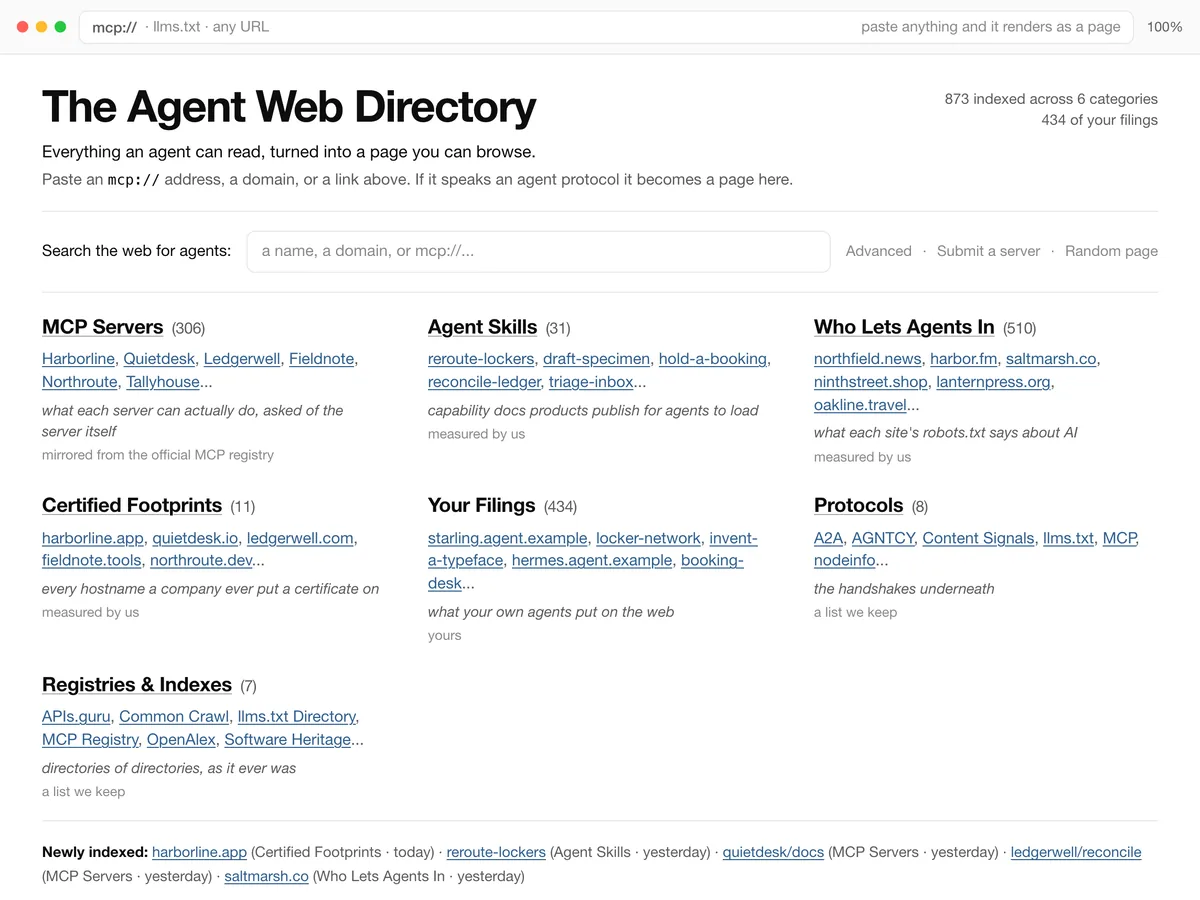Image resolution: width=1200 pixels, height=900 pixels.
Task: Open the harbor.fm link
Action: click(963, 359)
